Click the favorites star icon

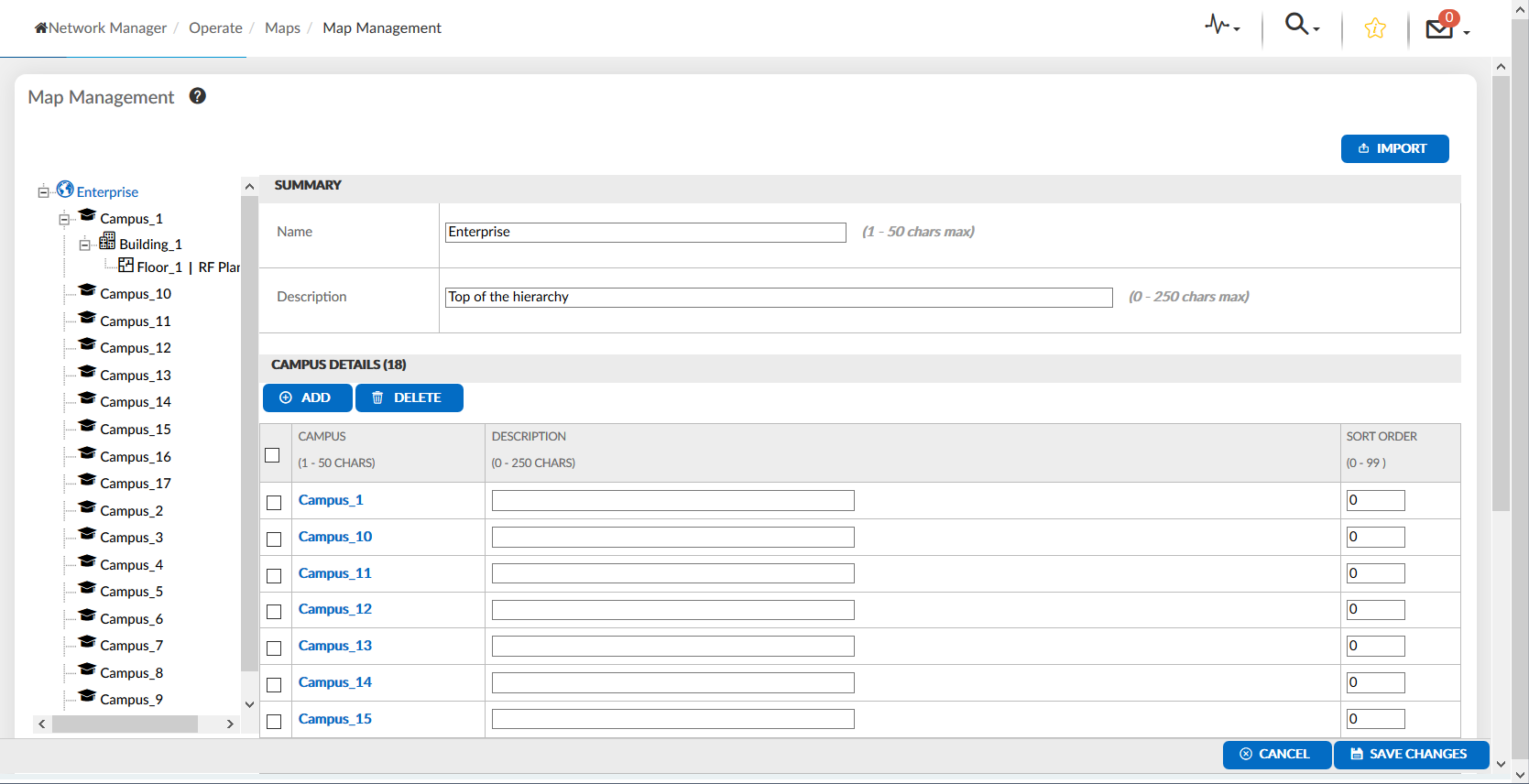[x=1374, y=28]
